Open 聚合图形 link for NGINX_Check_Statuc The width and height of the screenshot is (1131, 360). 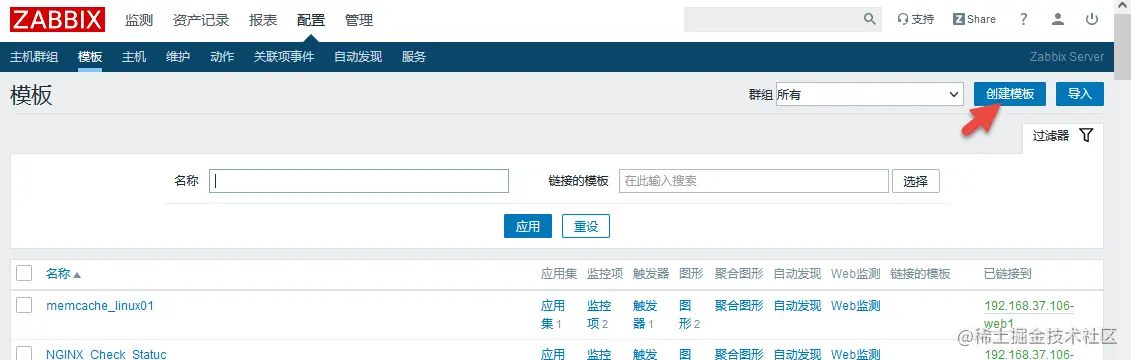(739, 354)
